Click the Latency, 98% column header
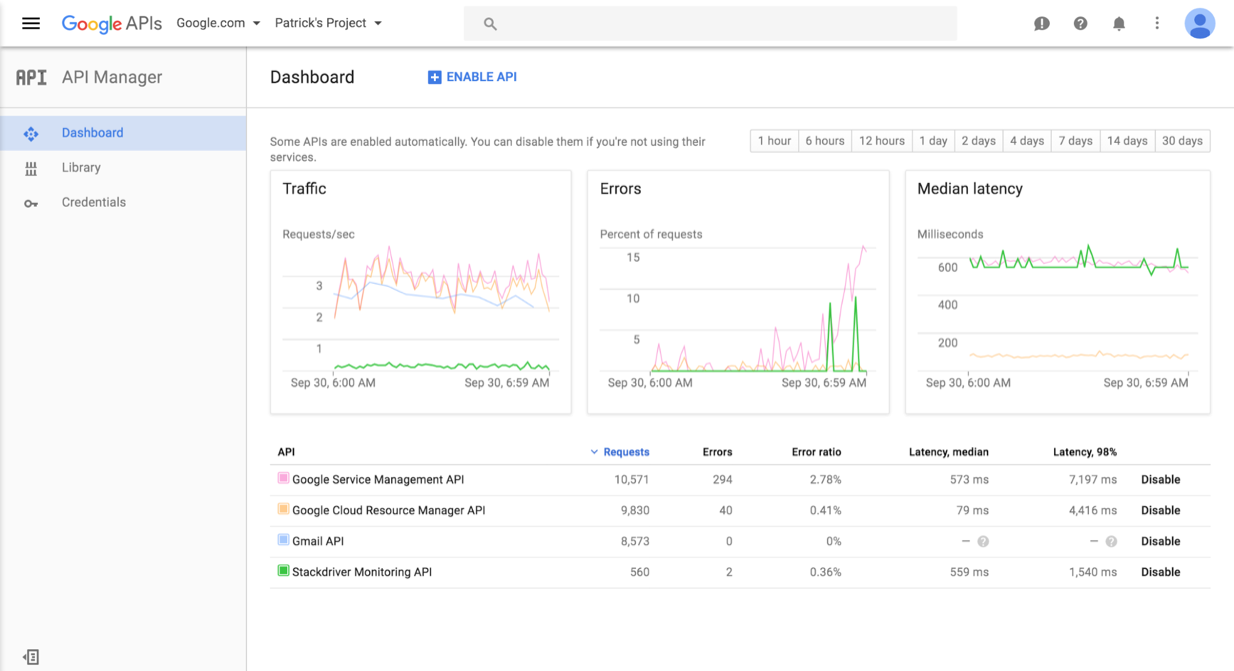The image size is (1234, 671). pyautogui.click(x=1085, y=452)
